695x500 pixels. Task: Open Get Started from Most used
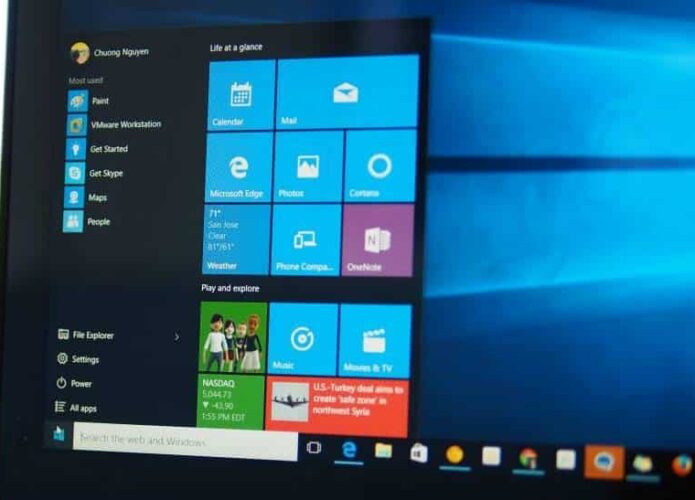click(97, 149)
